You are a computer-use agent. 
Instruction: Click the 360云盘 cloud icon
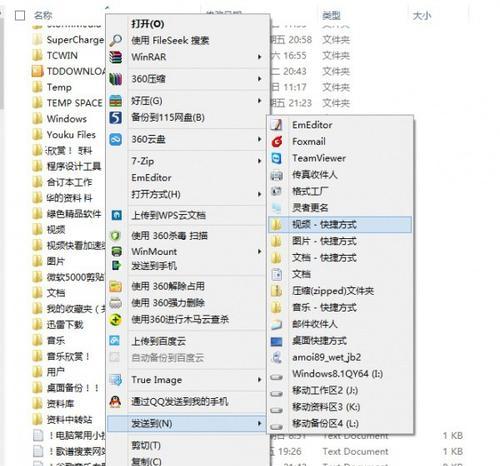(x=116, y=139)
